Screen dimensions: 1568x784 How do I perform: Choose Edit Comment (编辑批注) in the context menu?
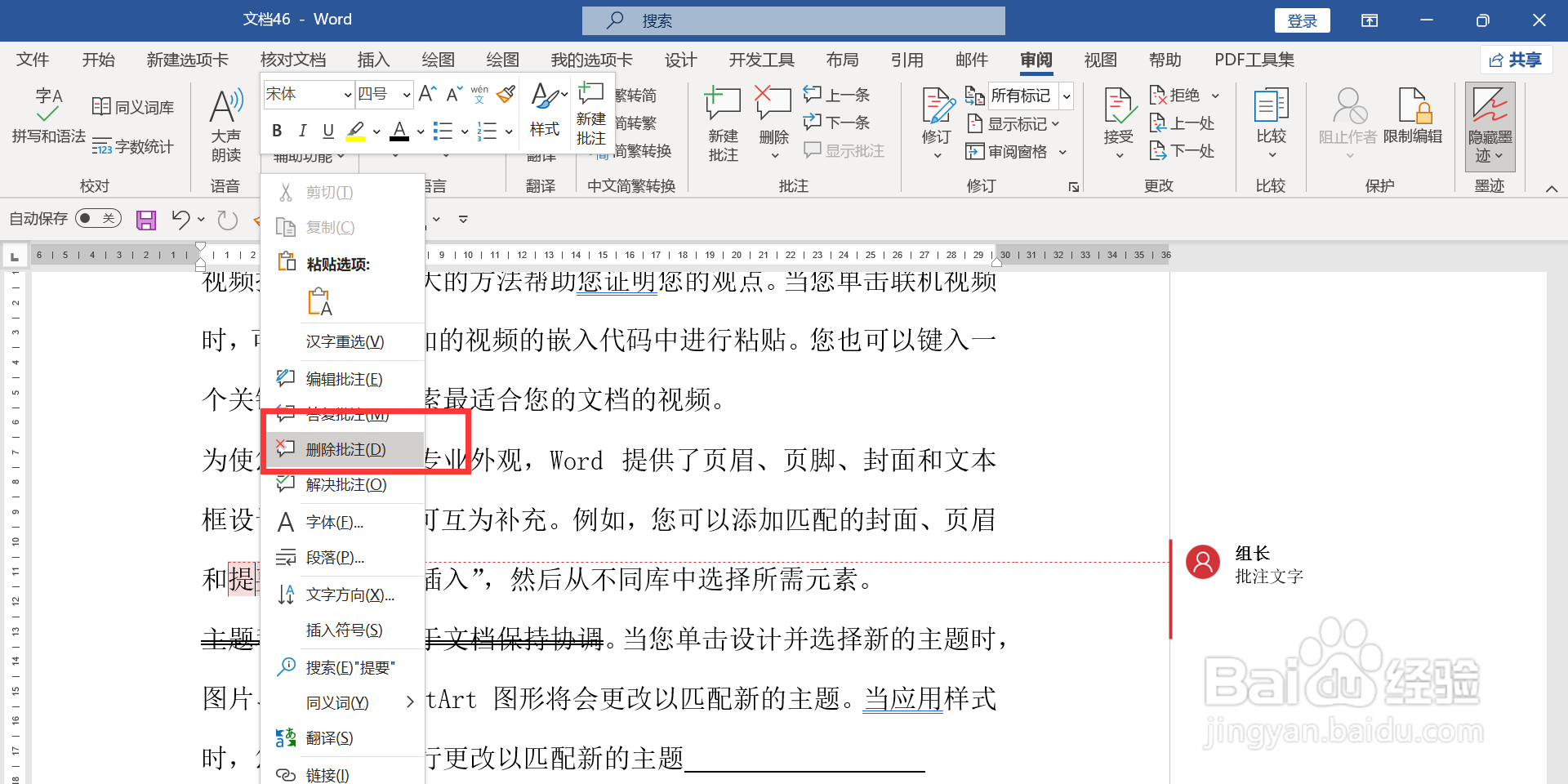[x=344, y=379]
